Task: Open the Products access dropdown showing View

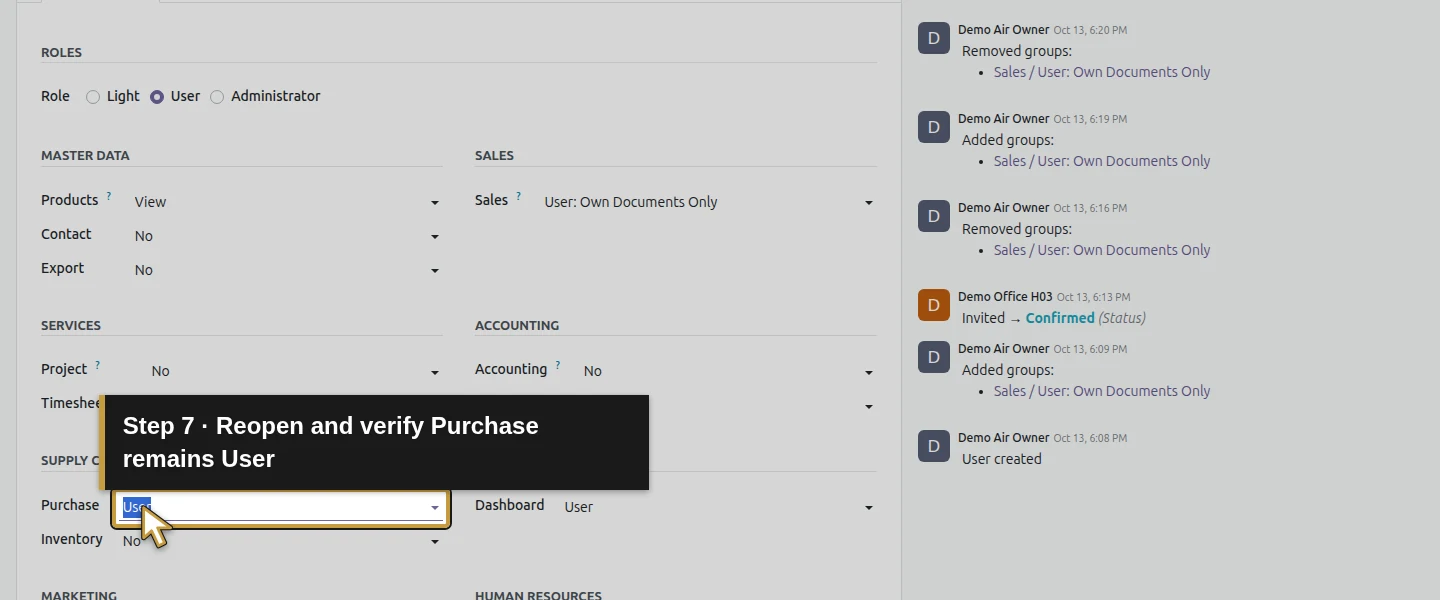Action: (287, 202)
